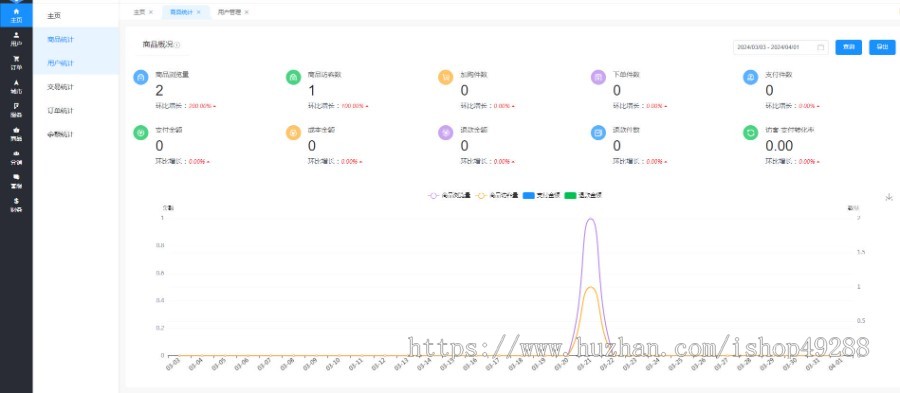Click orange cart icon of 加购件数 card
The image size is (900, 393).
445,77
